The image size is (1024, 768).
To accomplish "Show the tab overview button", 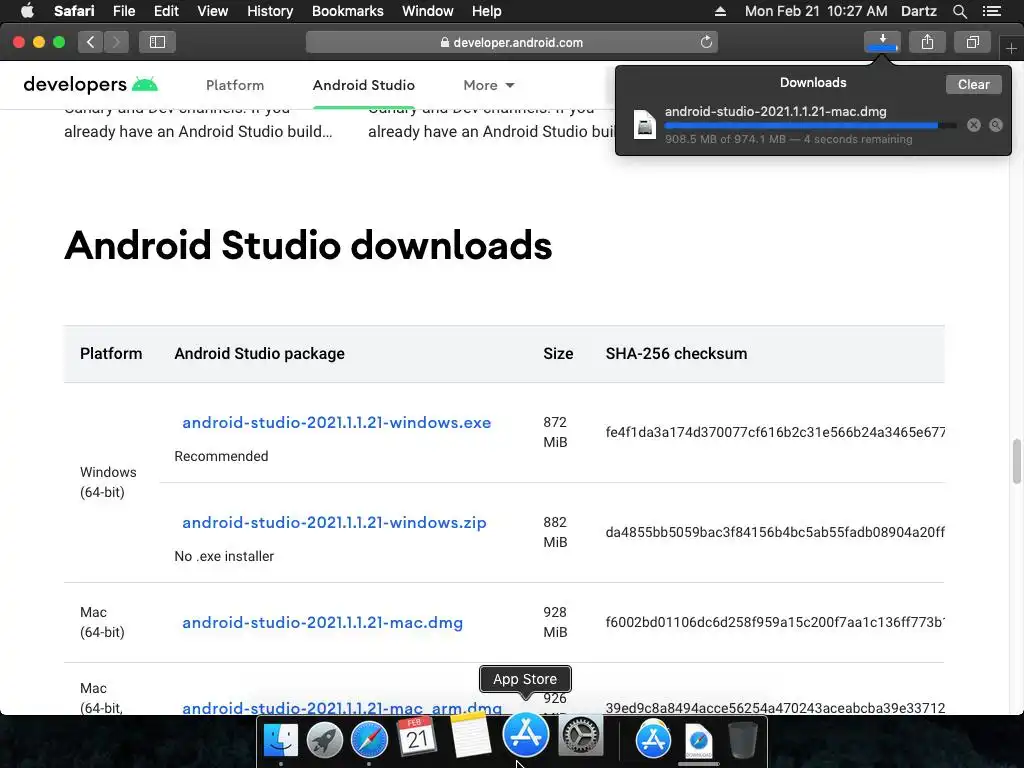I will pos(972,42).
